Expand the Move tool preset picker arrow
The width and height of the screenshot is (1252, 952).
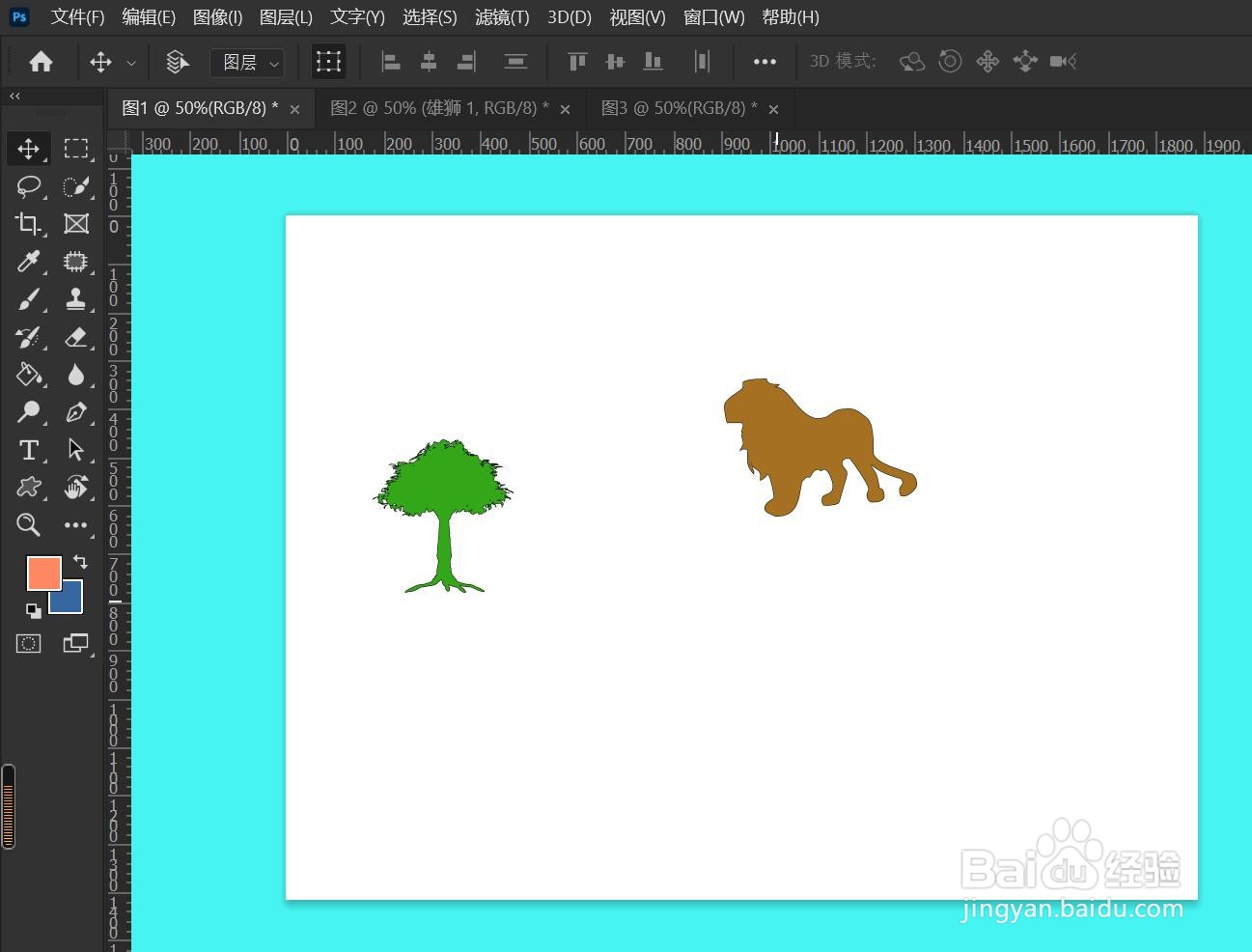[131, 63]
